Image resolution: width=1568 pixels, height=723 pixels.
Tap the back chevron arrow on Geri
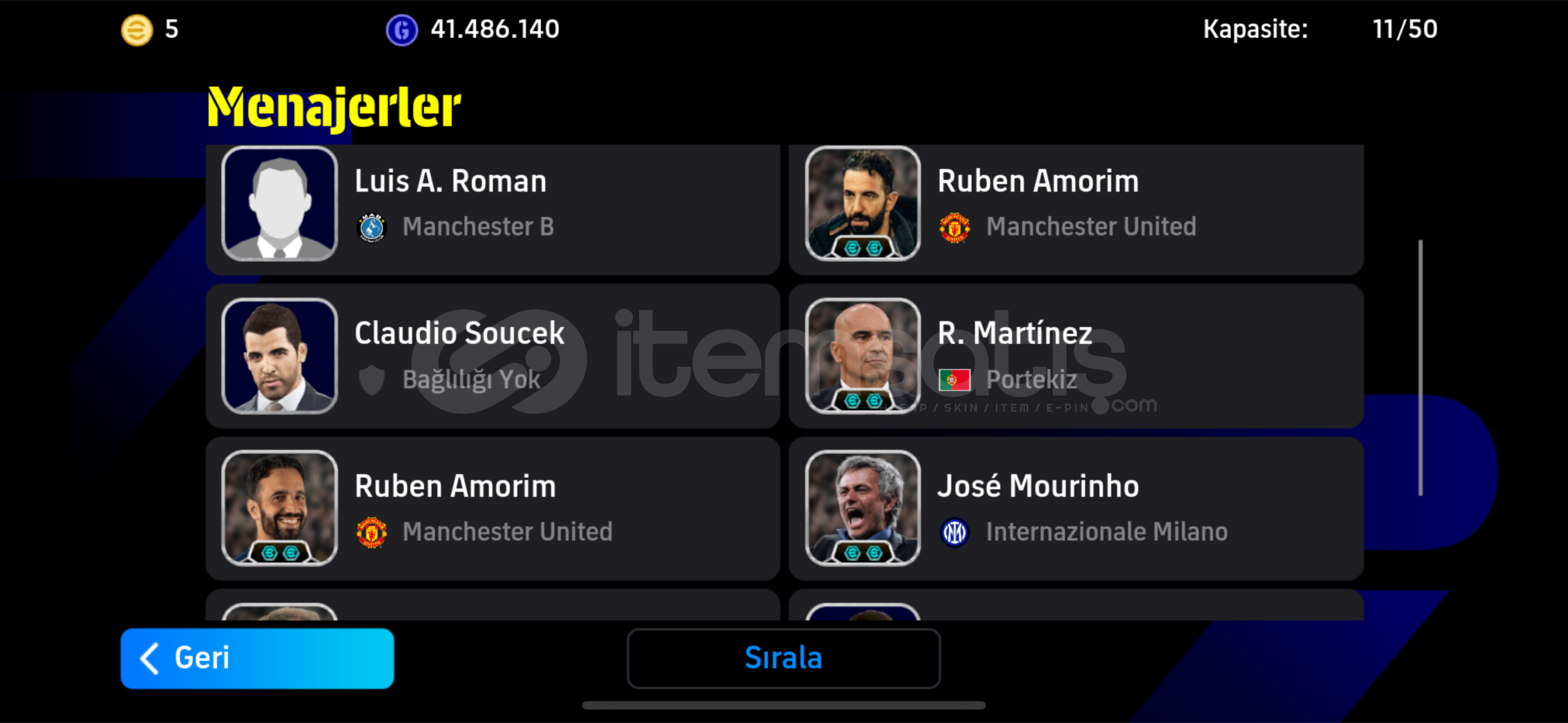[149, 658]
